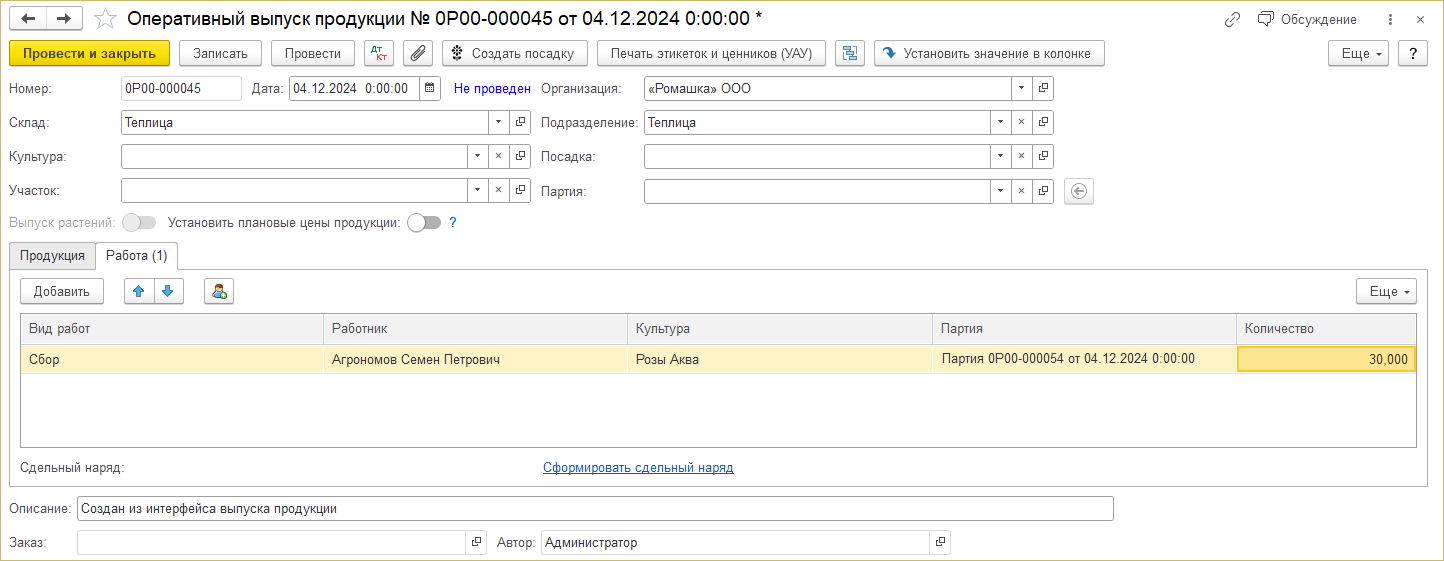Expand header Партия dropdown list
Screen dimensions: 1444x561
click(x=999, y=190)
